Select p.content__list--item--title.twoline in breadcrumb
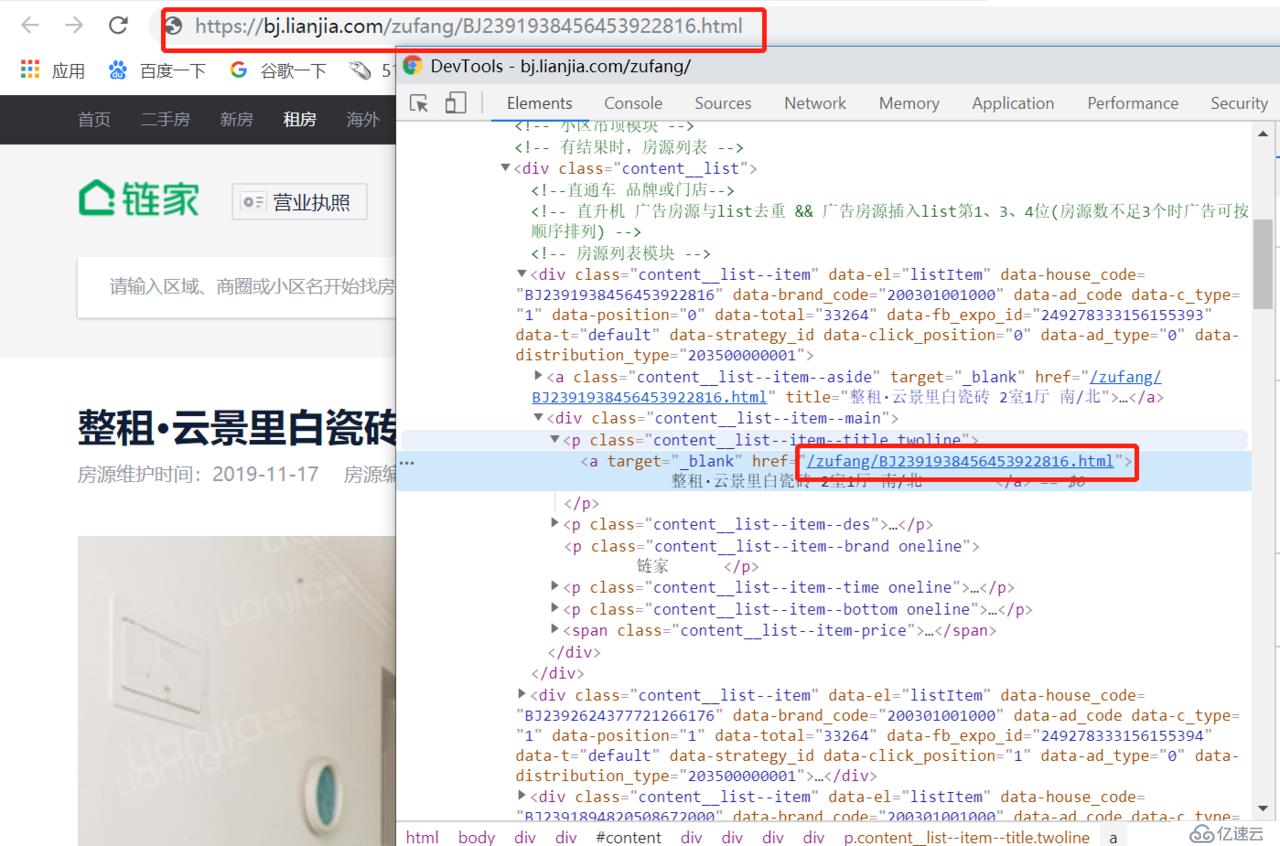Viewport: 1280px width, 846px height. tap(966, 837)
